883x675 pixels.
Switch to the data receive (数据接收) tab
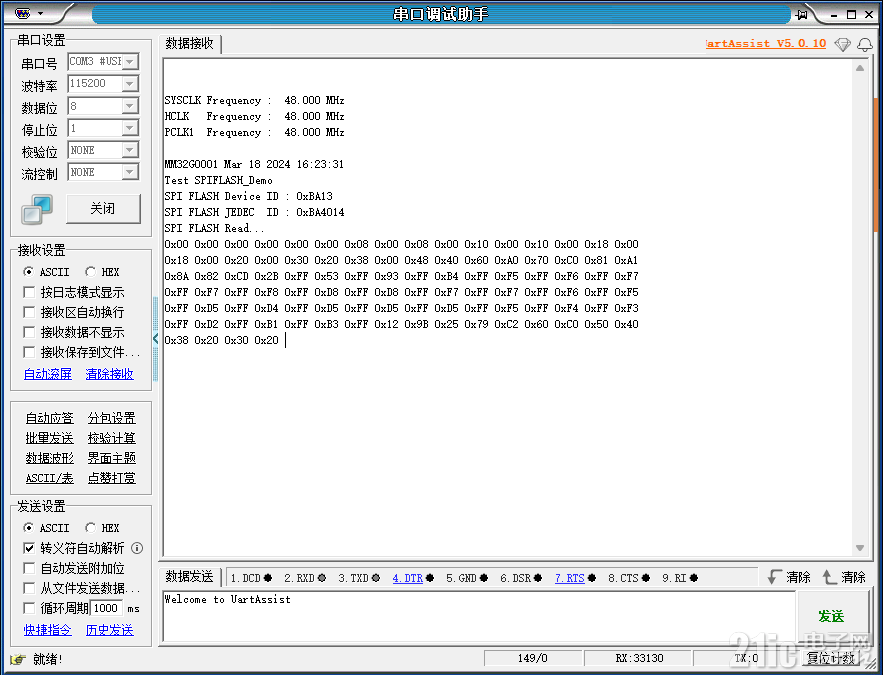(x=190, y=44)
